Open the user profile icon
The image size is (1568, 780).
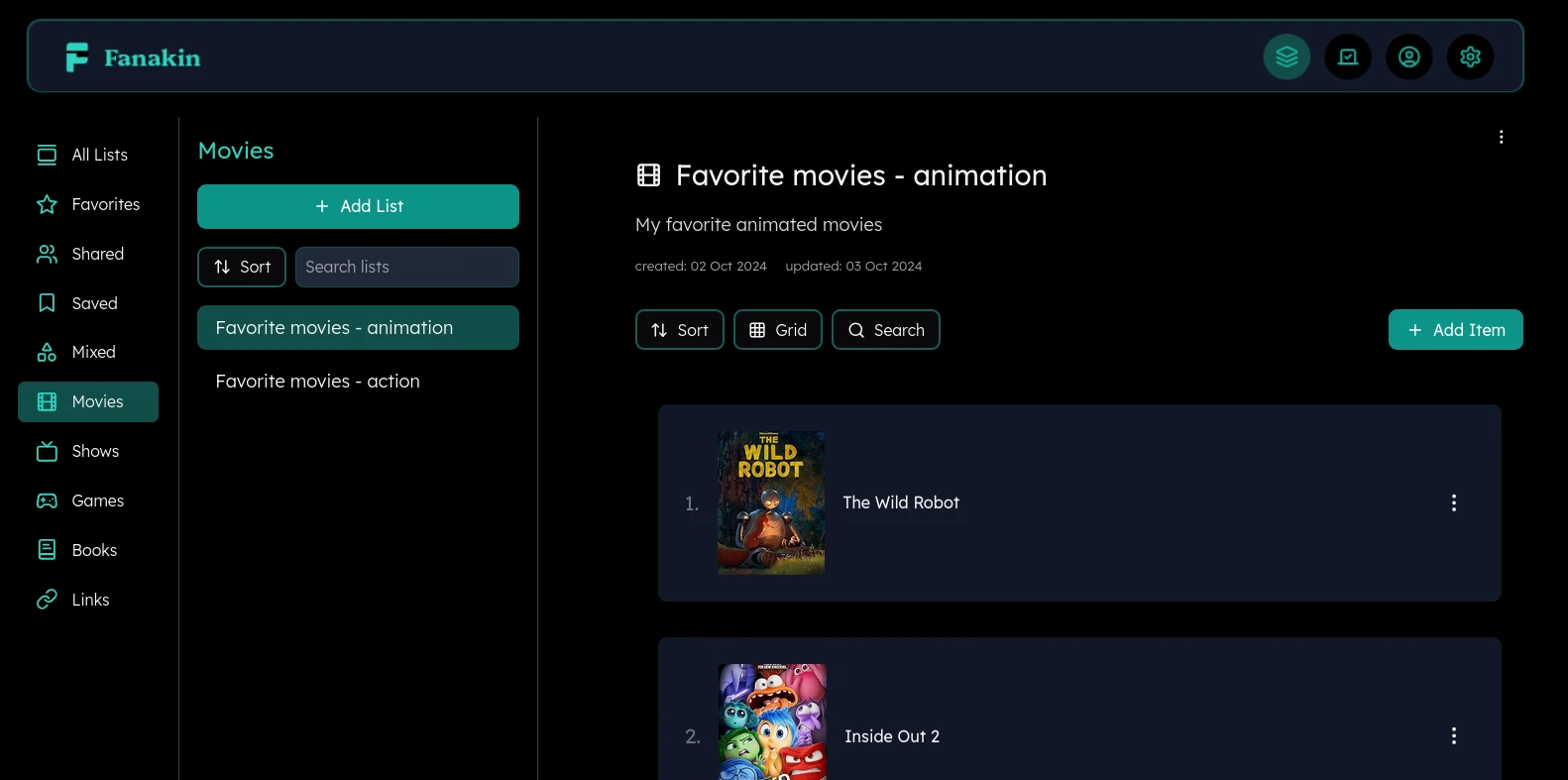point(1409,56)
